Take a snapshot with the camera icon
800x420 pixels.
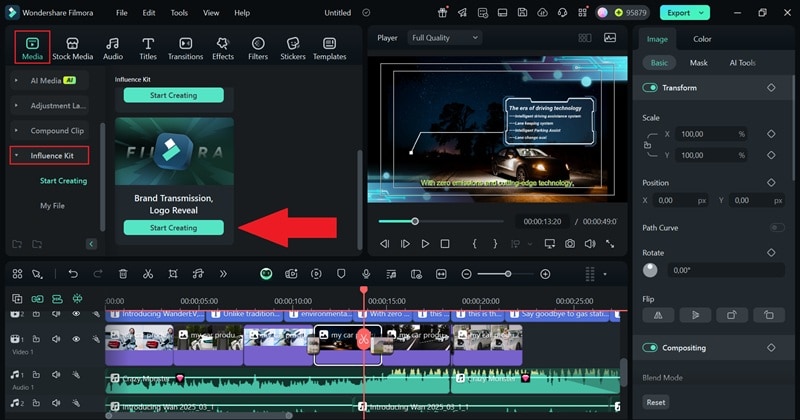570,244
